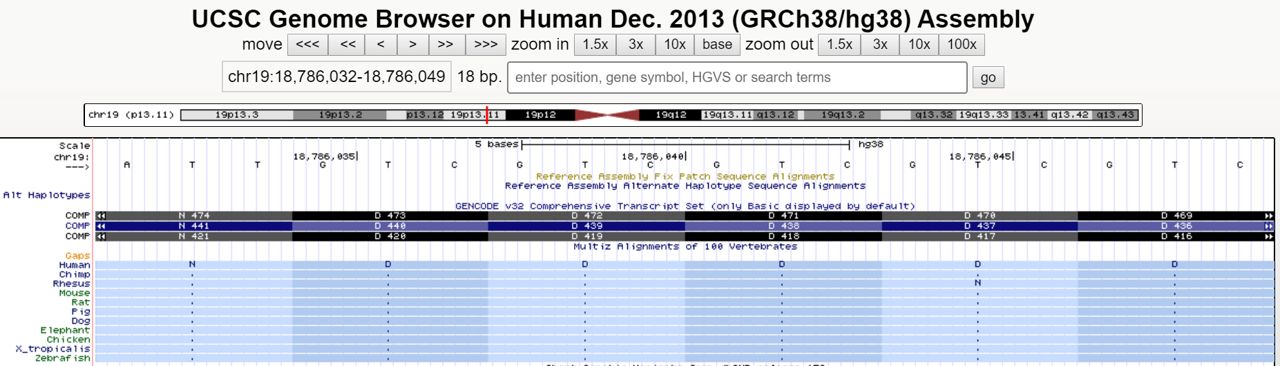This screenshot has height=366, width=1280.
Task: Click the left exon arrow on the N 421 transcript row
Action: pyautogui.click(x=101, y=236)
